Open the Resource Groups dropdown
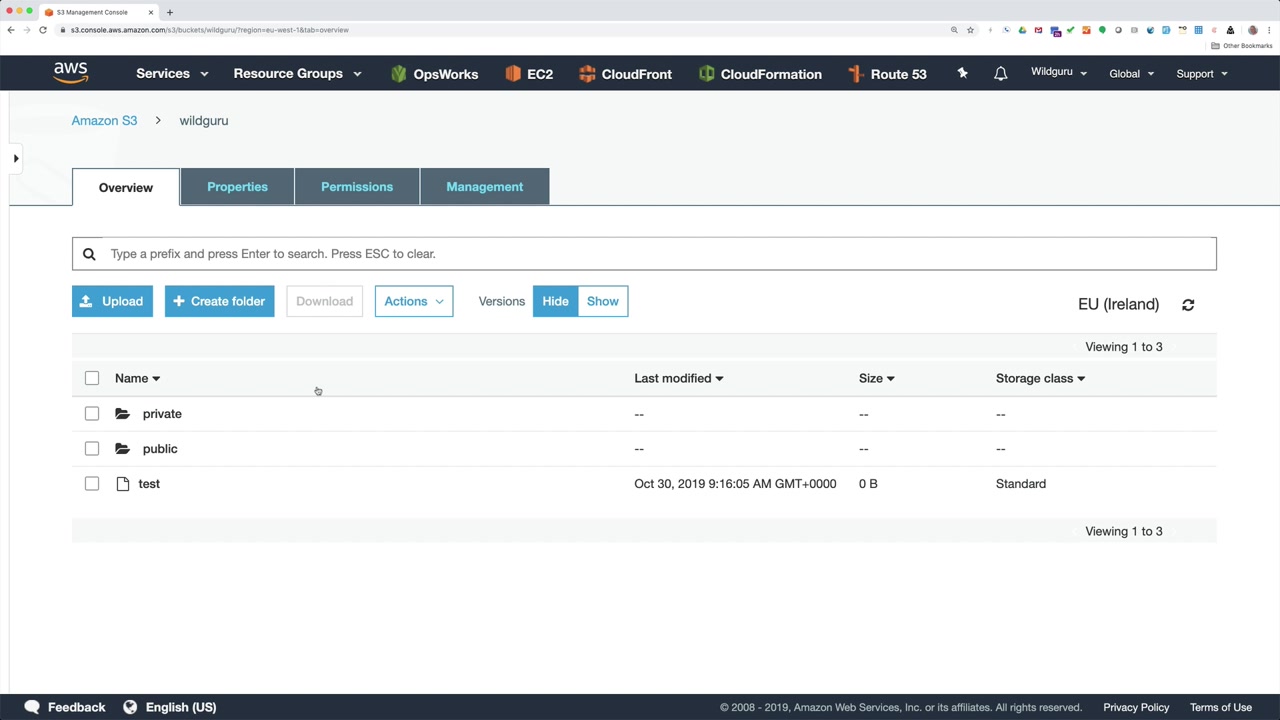 point(297,74)
